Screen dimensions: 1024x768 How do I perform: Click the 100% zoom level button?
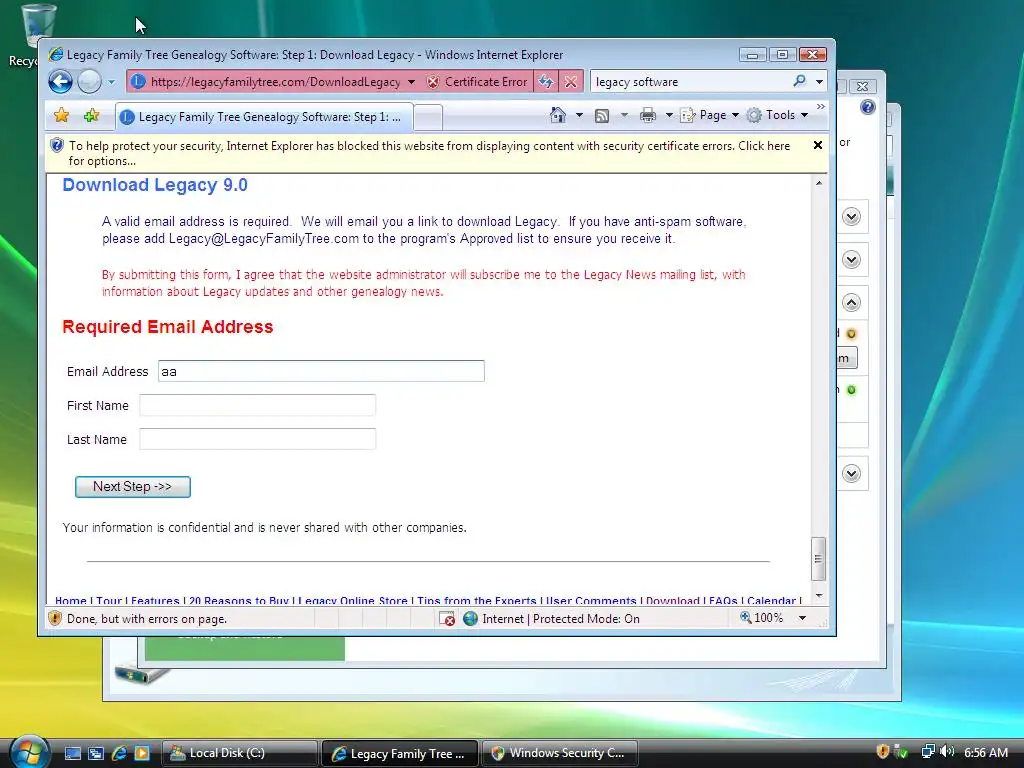[761, 618]
